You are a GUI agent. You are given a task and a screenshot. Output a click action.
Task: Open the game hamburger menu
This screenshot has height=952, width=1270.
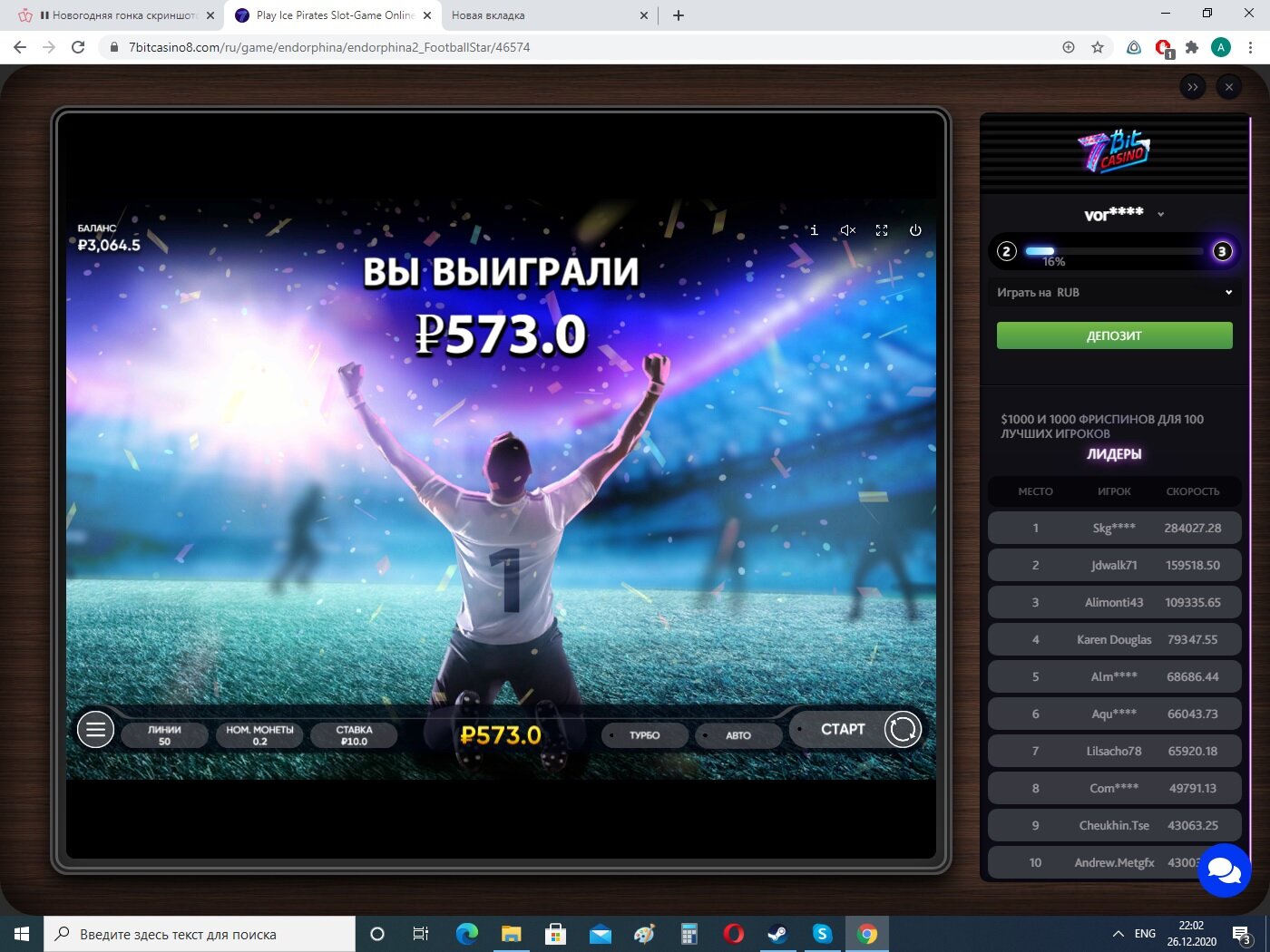click(x=95, y=729)
